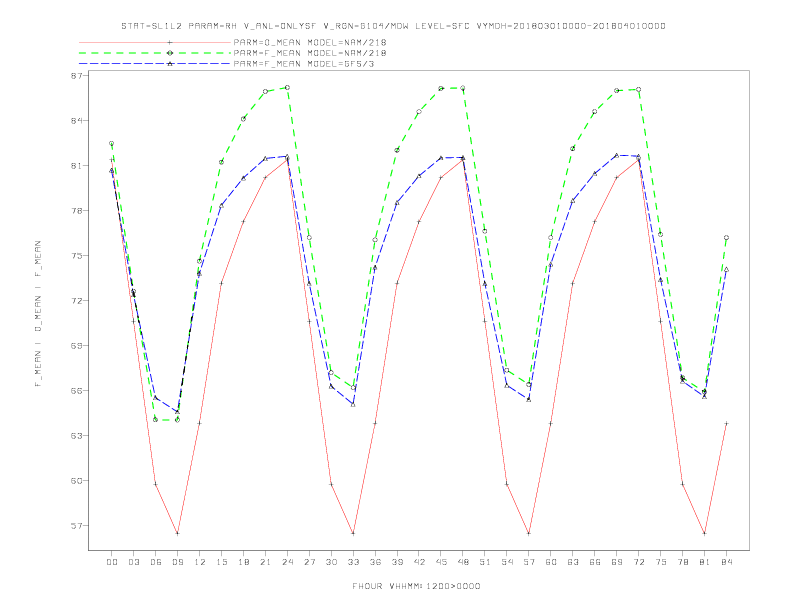792x612 pixels.
Task: Click the green NAM forecast circle at hour 00
Action: 112,143
